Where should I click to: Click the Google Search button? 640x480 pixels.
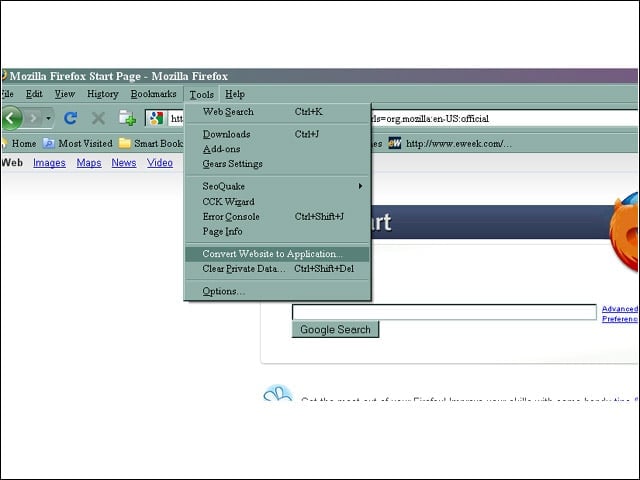(x=336, y=329)
